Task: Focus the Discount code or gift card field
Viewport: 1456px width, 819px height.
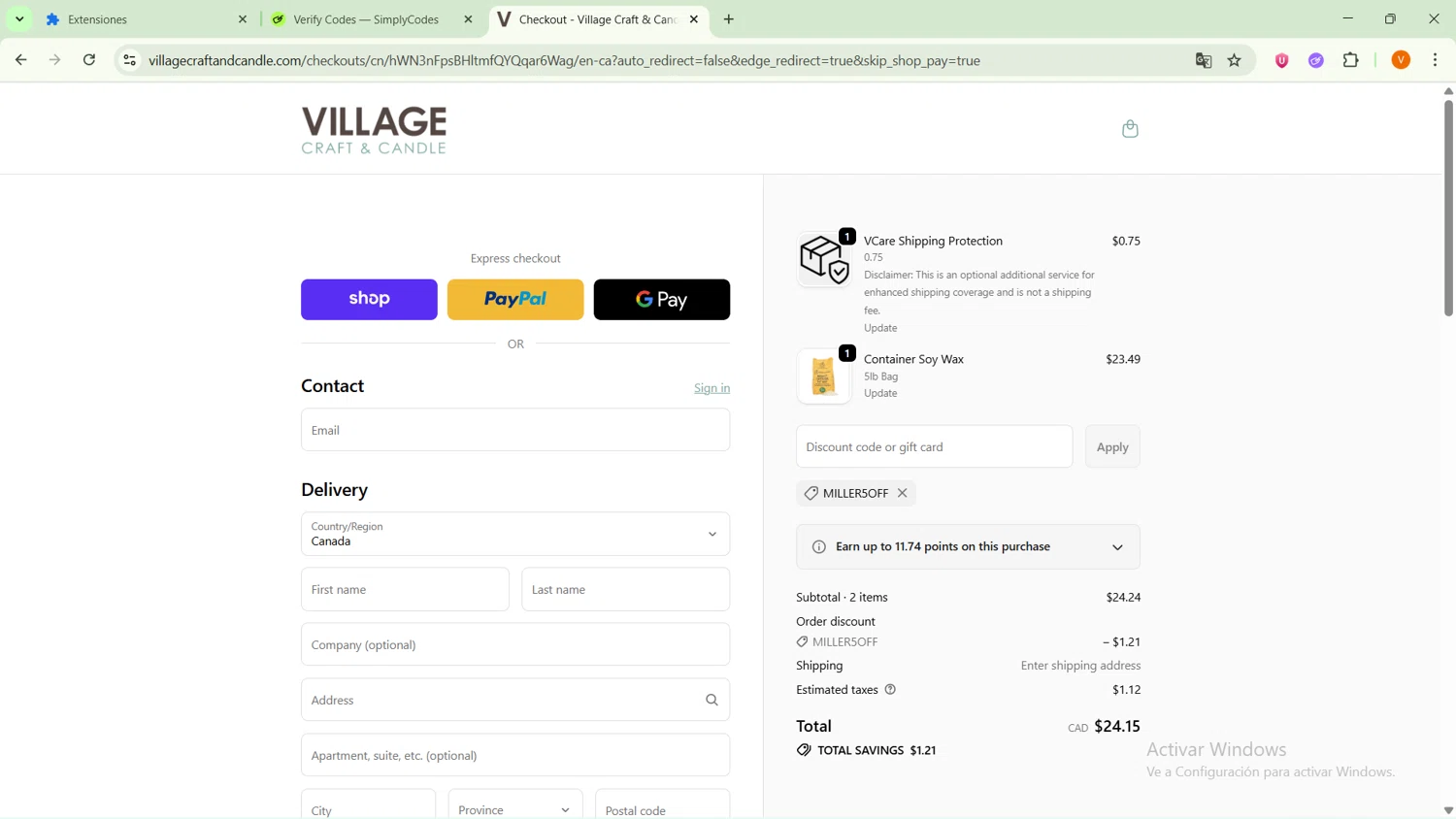Action: coord(934,447)
